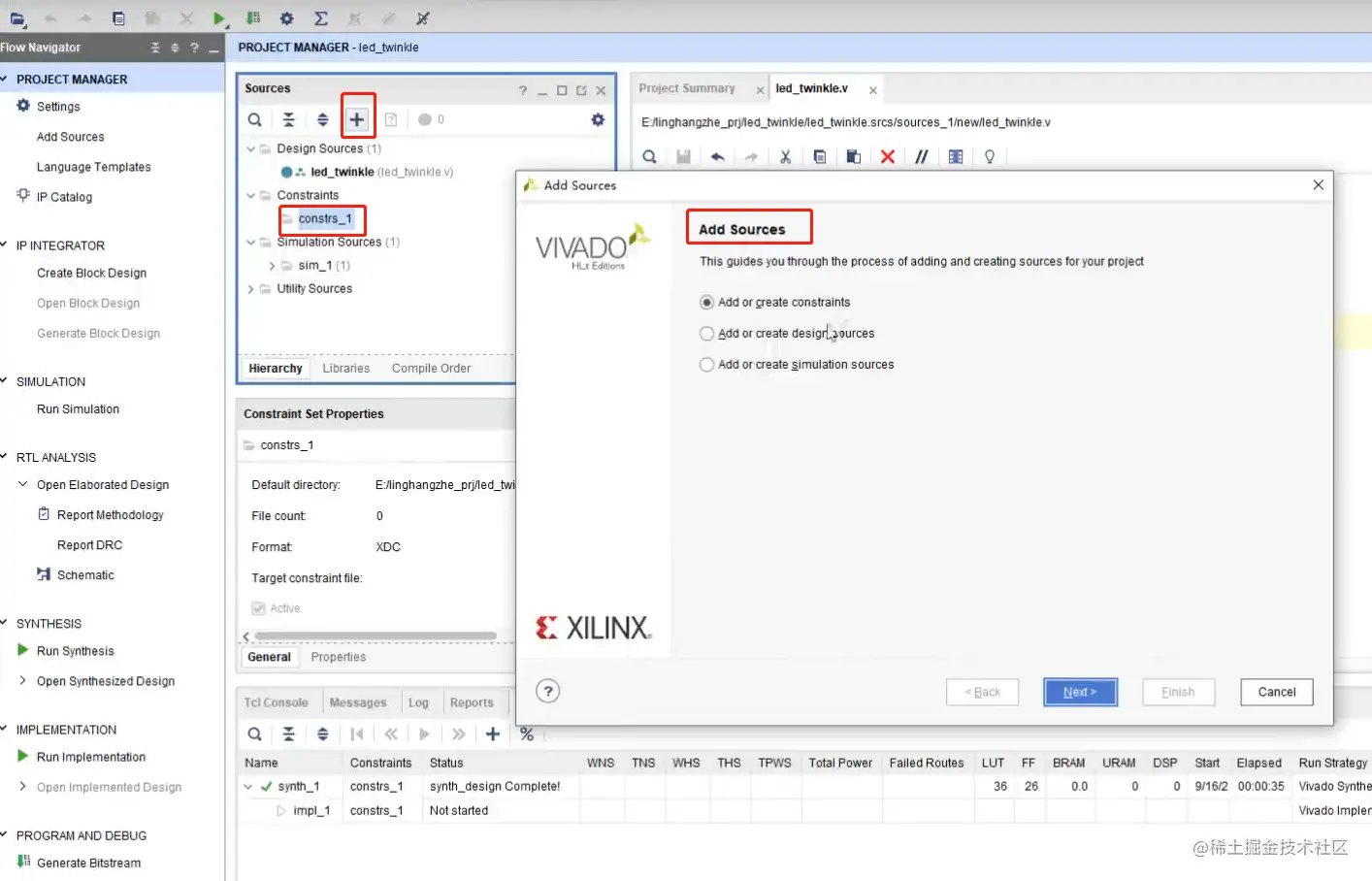This screenshot has width=1372, height=881.
Task: Collapse Open Elaborated Design in Flow Navigator
Action: coord(23,484)
